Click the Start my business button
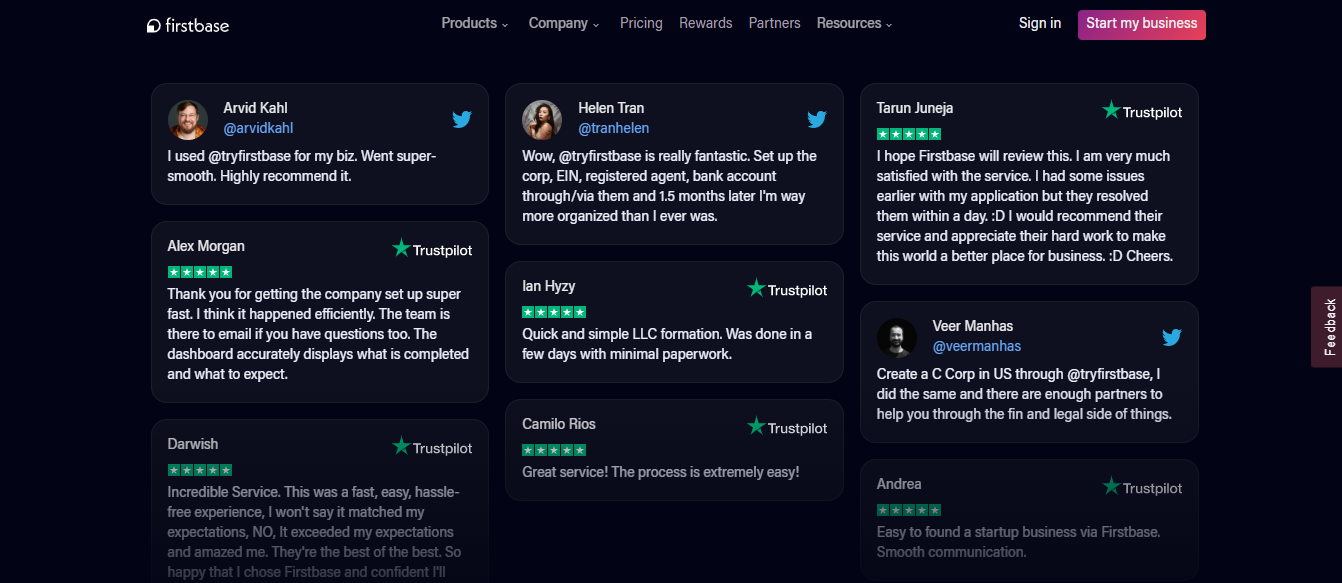 tap(1141, 24)
